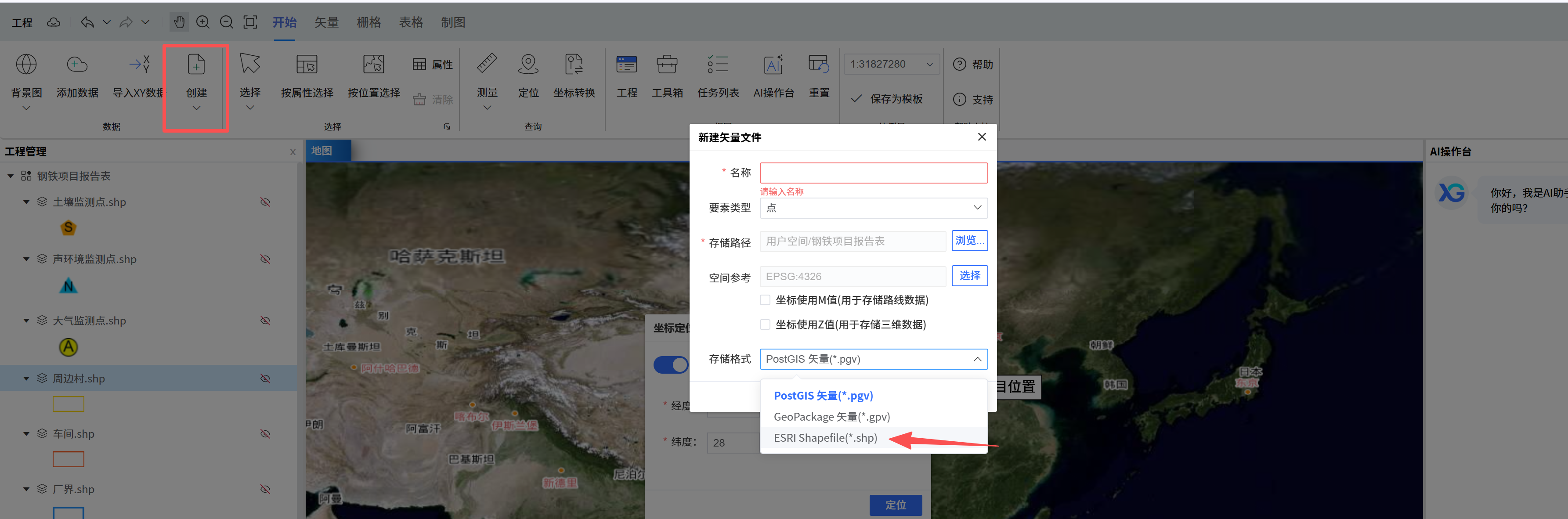Click the 浏览 storage path button

(x=969, y=240)
